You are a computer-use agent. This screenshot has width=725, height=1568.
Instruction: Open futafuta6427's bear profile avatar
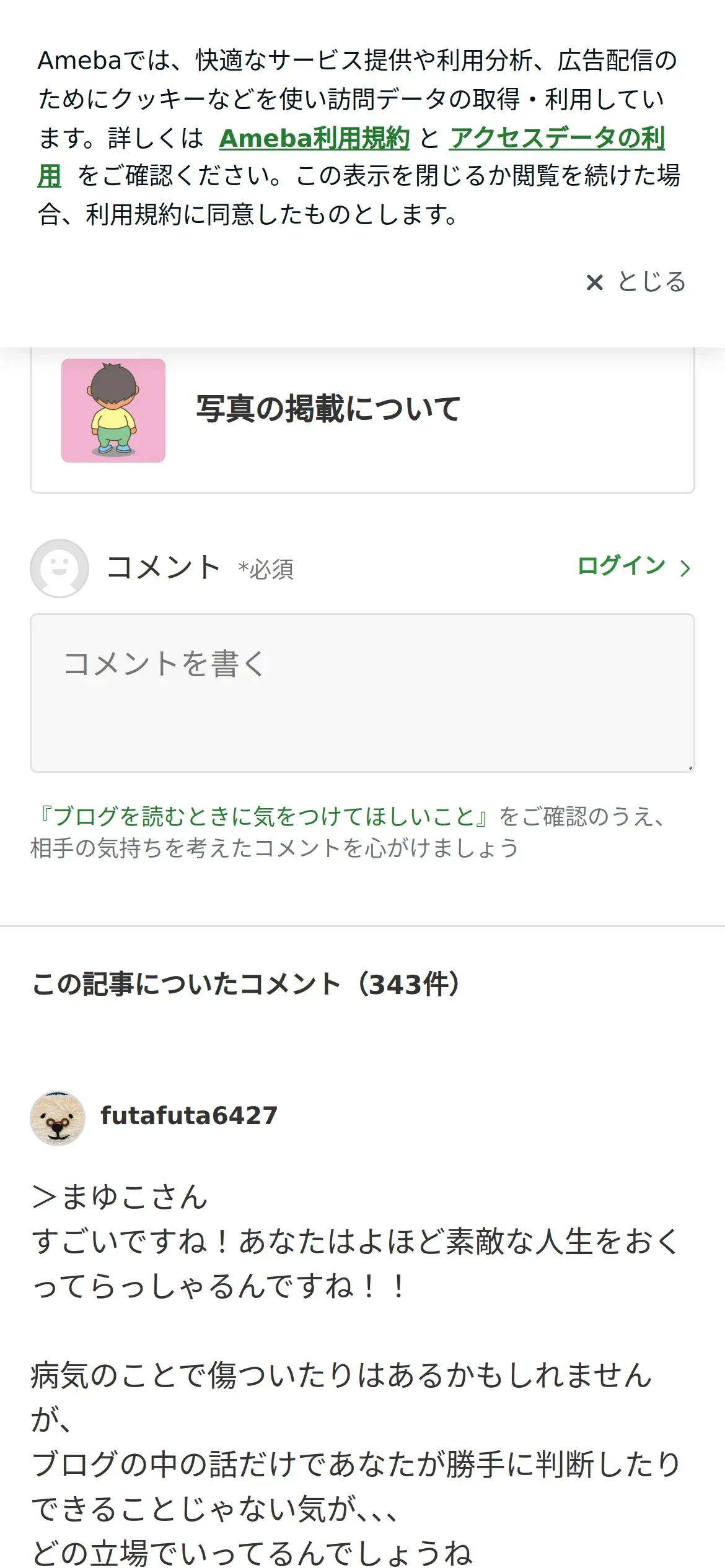58,1118
